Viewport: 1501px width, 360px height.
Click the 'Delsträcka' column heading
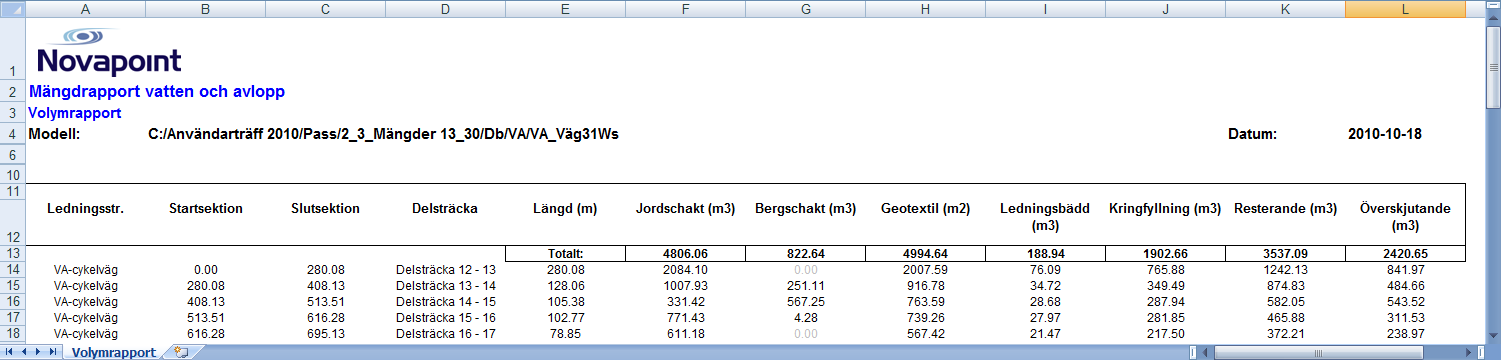pyautogui.click(x=445, y=209)
